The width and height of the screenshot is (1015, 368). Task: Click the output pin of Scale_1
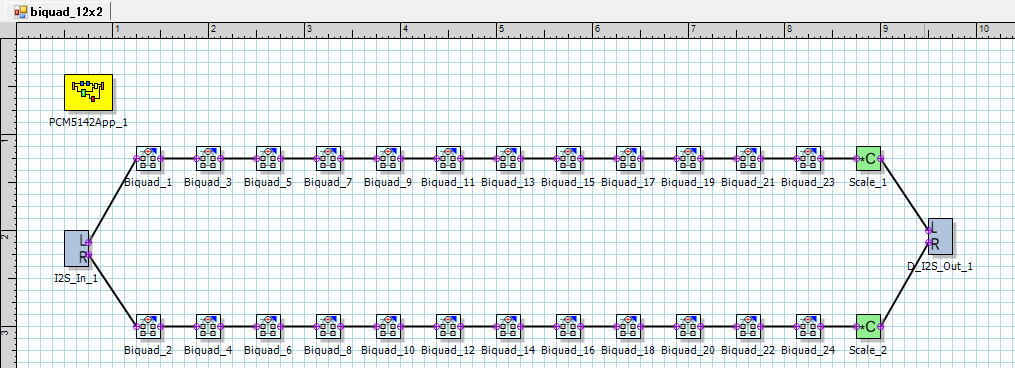tap(881, 158)
